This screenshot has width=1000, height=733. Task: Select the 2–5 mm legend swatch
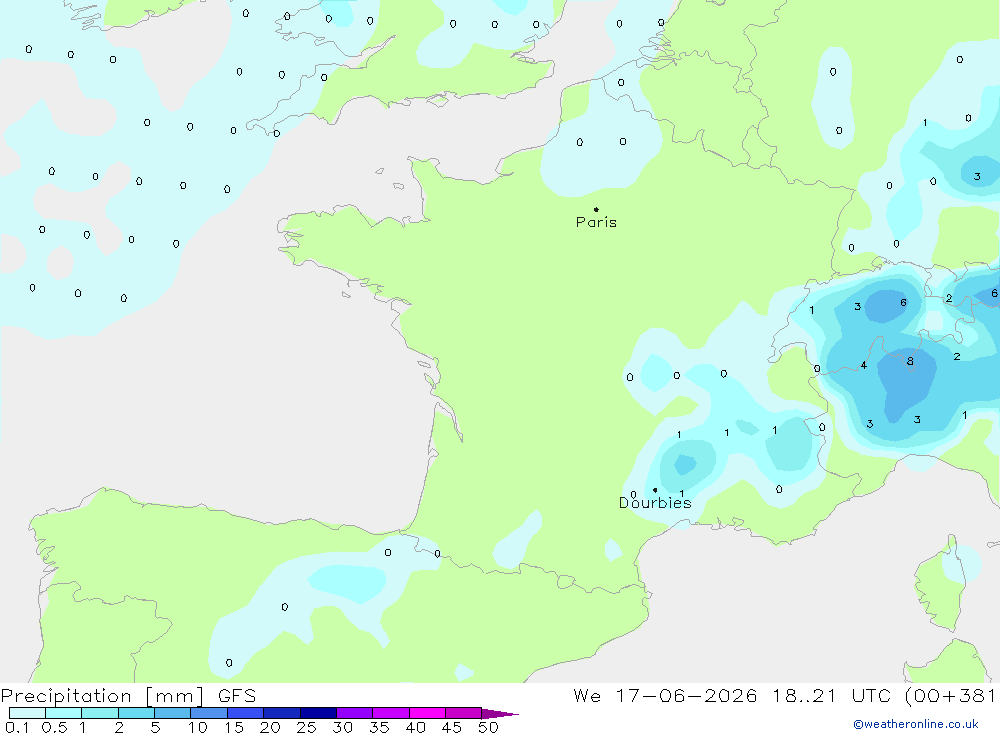pos(136,713)
